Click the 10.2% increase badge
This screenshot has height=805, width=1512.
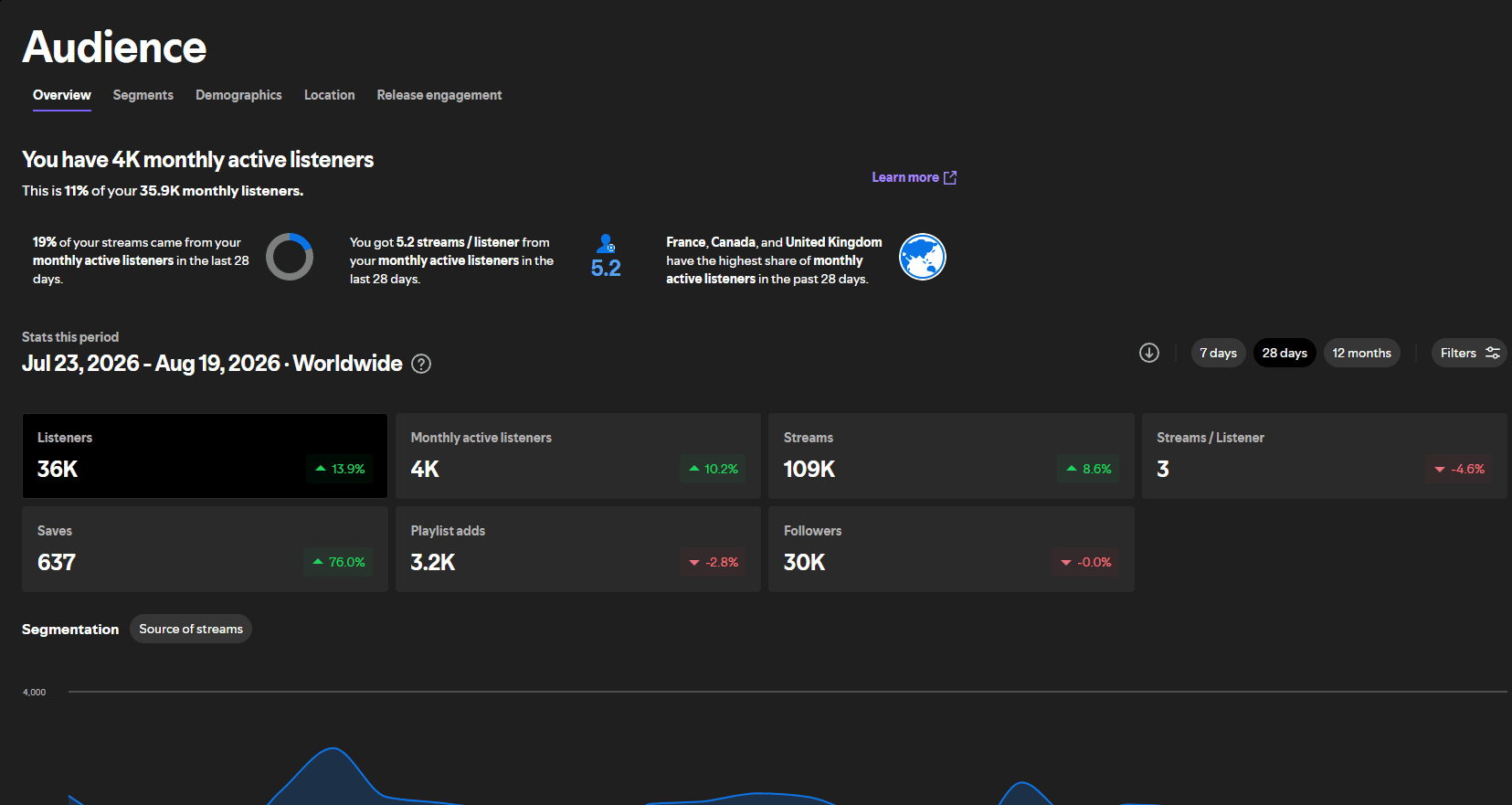click(x=713, y=469)
